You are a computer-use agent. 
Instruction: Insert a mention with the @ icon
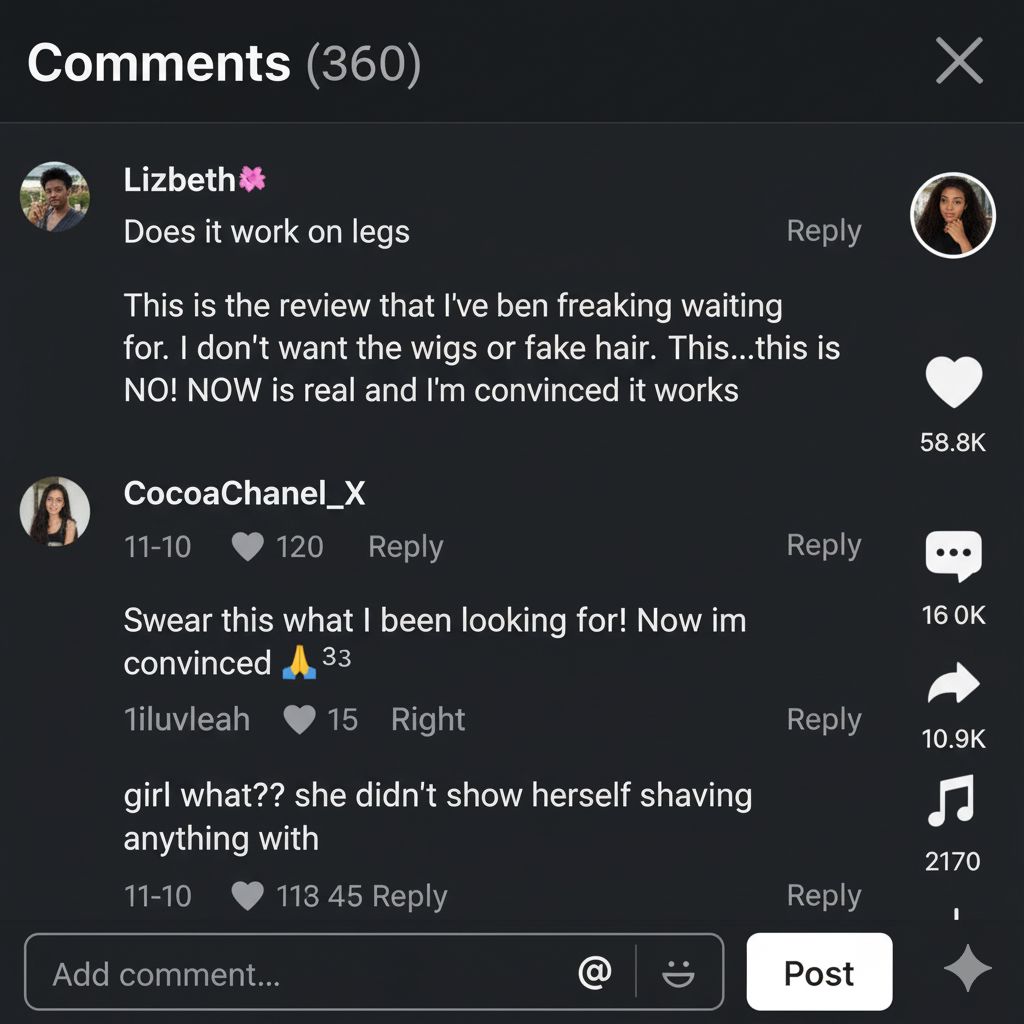595,972
